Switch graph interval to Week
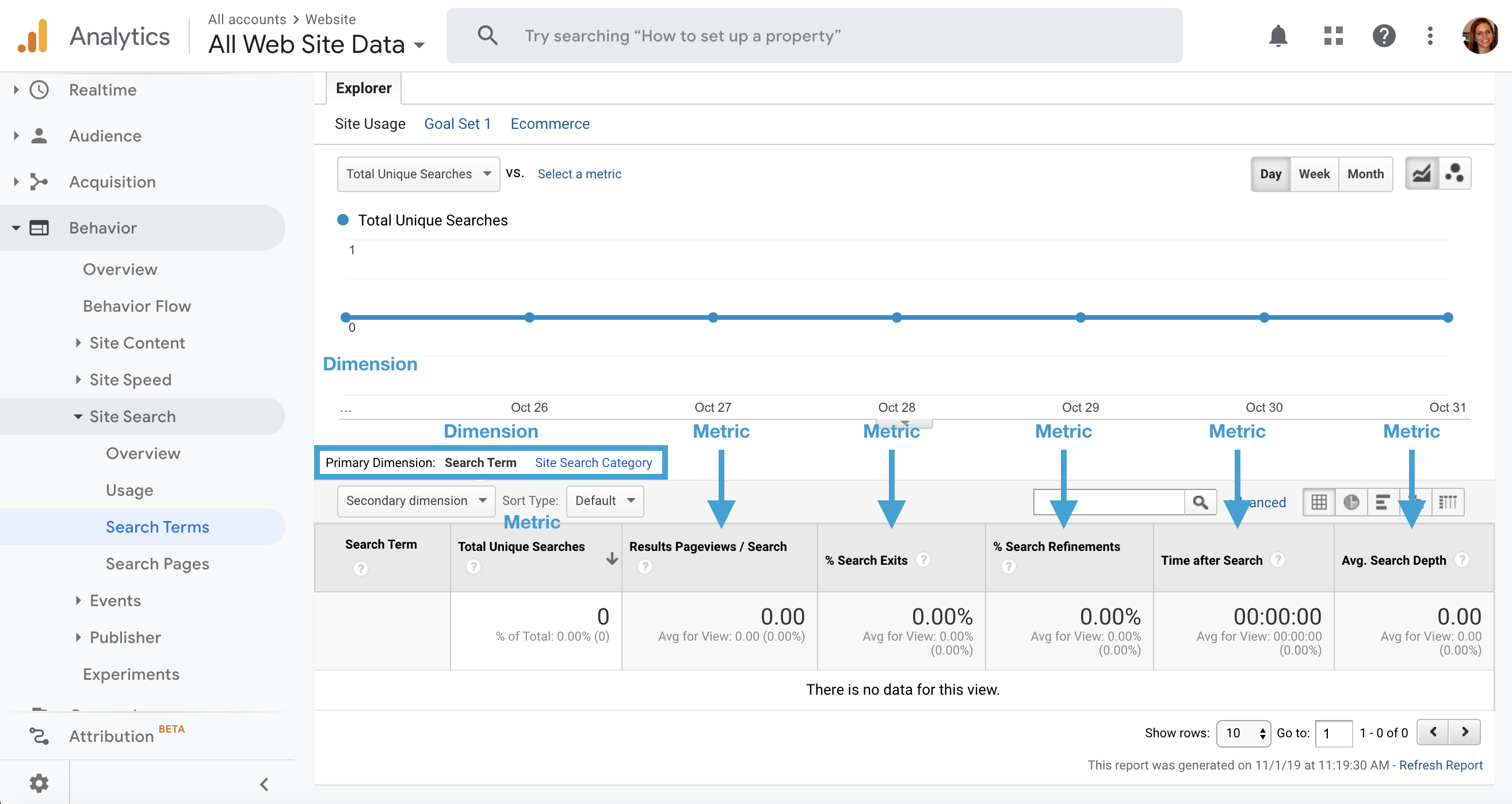 [1314, 174]
